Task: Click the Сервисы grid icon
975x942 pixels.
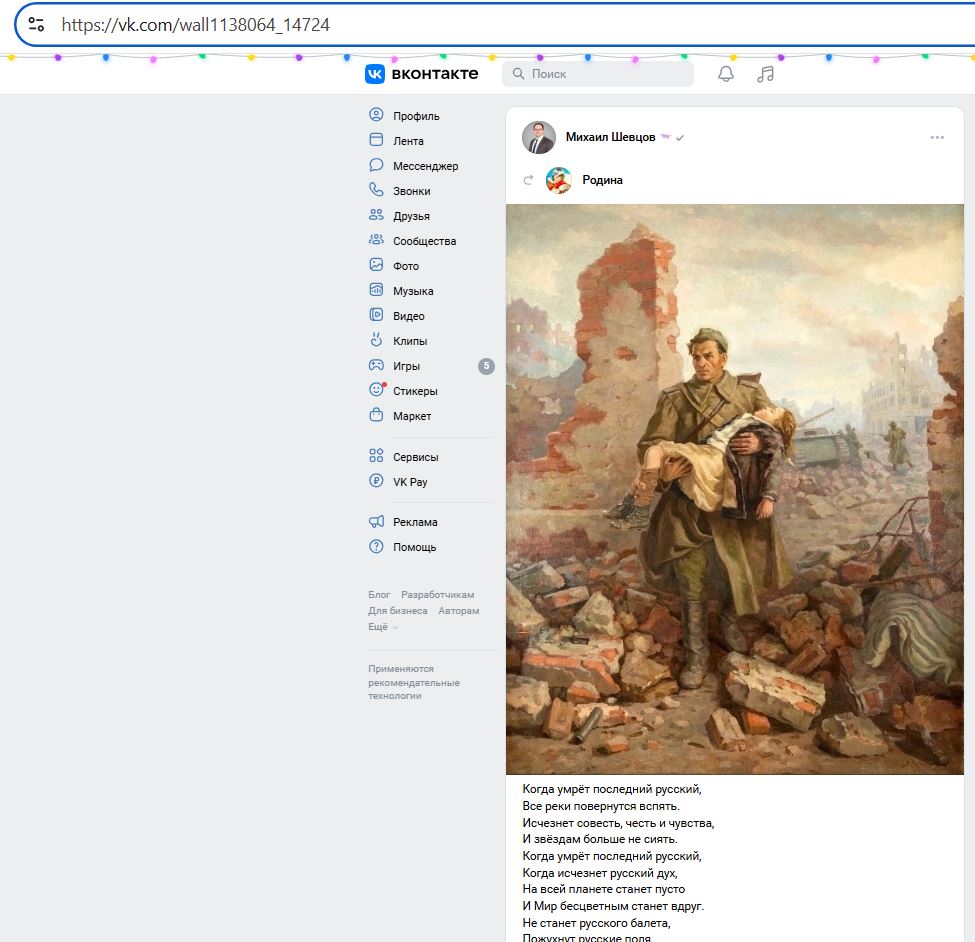Action: coord(376,456)
